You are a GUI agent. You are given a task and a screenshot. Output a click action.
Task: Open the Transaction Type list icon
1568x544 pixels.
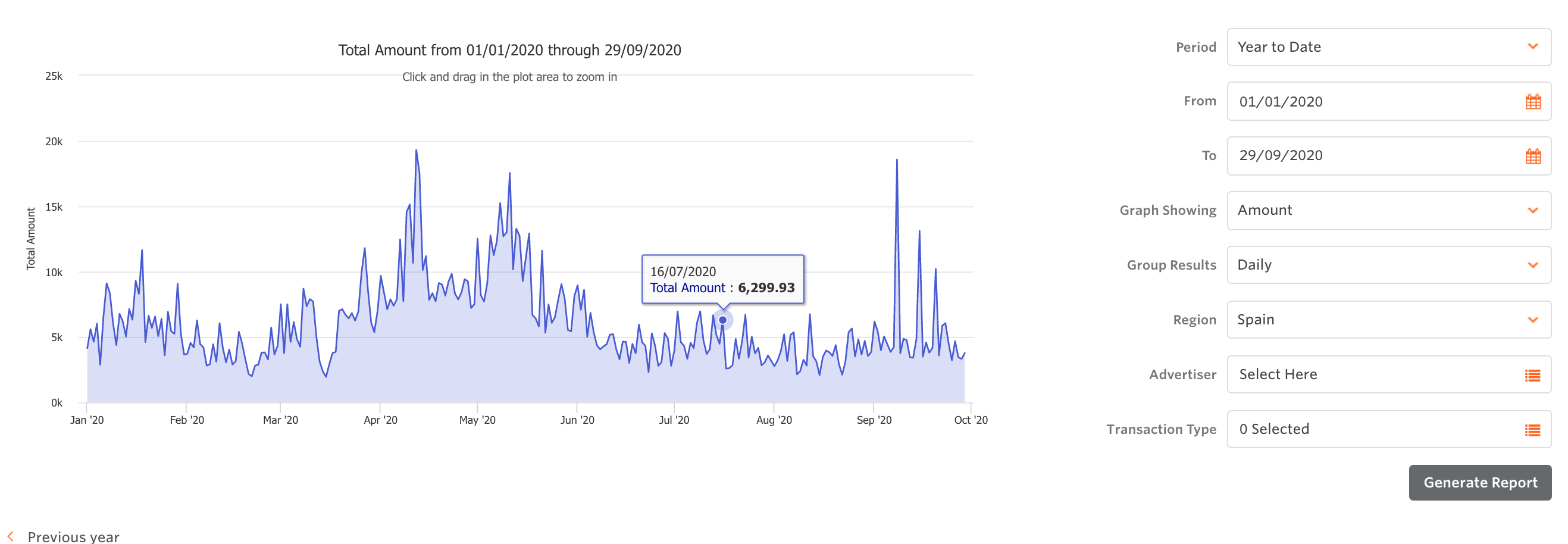click(1532, 430)
